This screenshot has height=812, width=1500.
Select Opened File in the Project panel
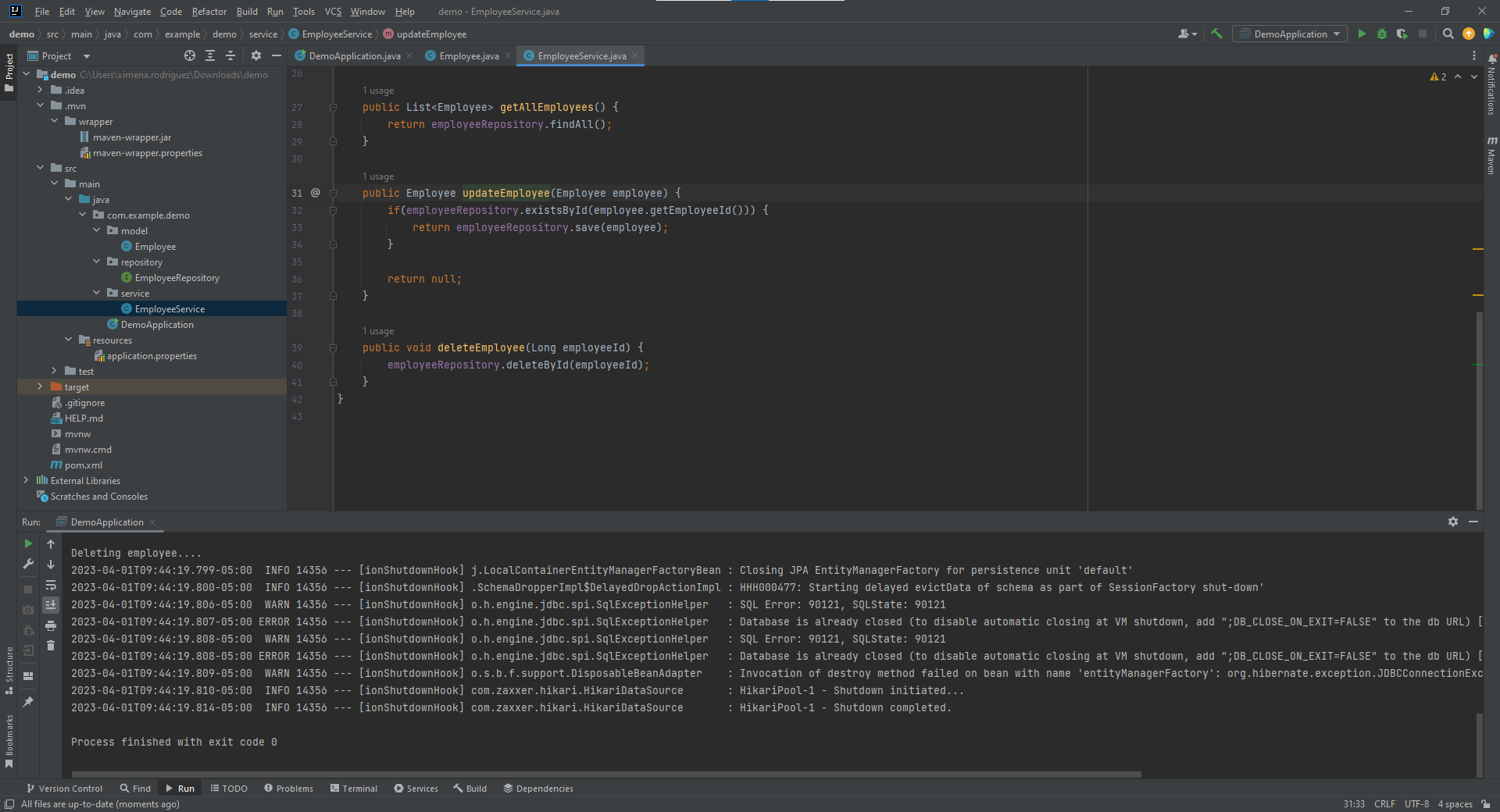189,55
